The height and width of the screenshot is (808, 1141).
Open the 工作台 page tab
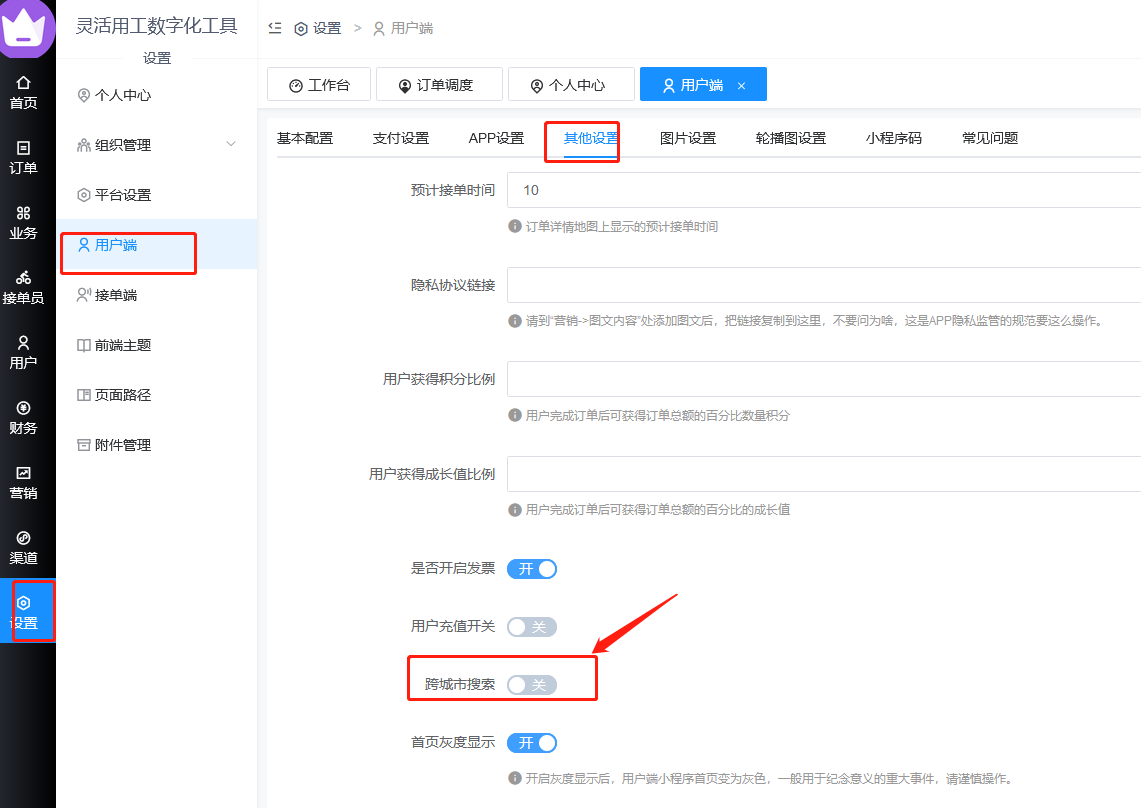pos(319,84)
